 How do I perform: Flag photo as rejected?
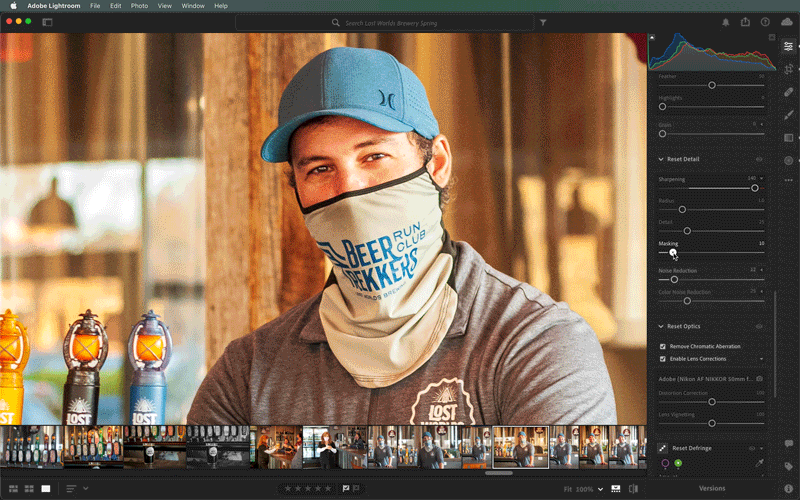(356, 488)
